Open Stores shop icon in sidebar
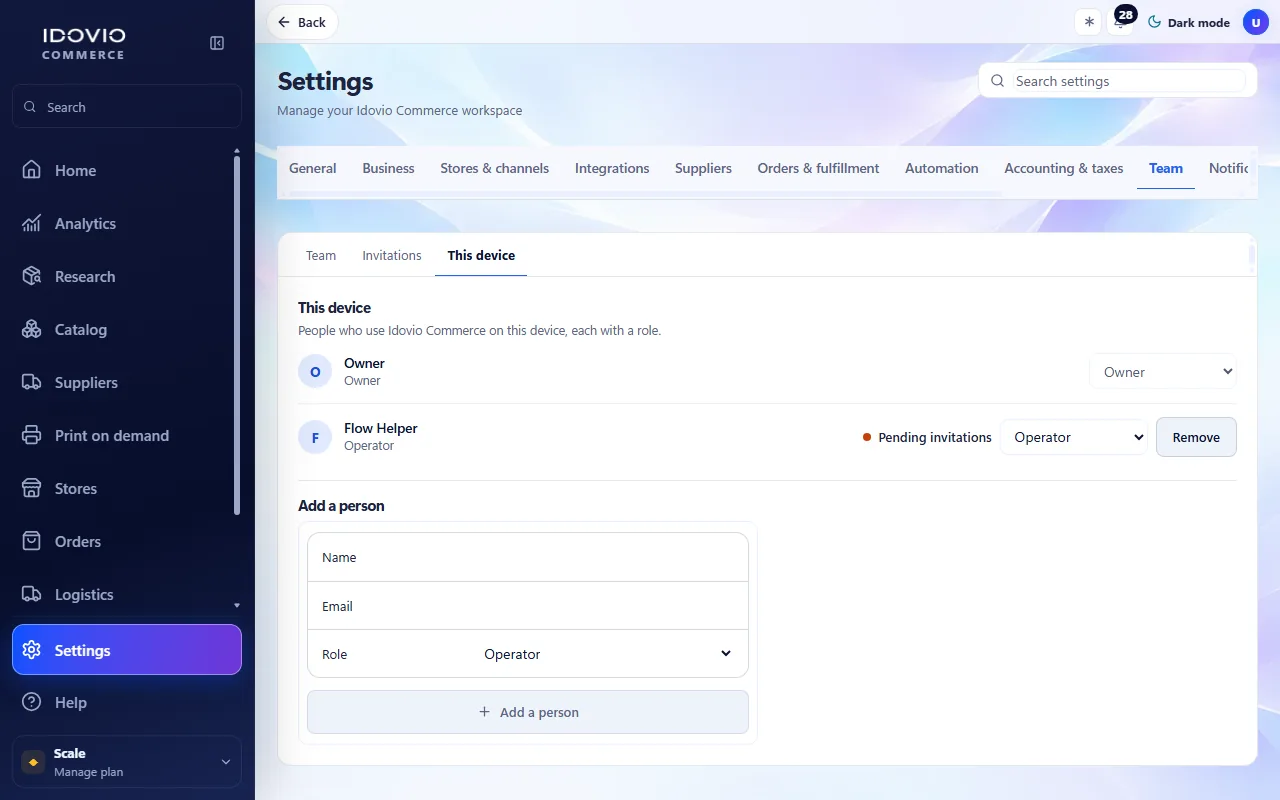The width and height of the screenshot is (1280, 800). point(32,488)
